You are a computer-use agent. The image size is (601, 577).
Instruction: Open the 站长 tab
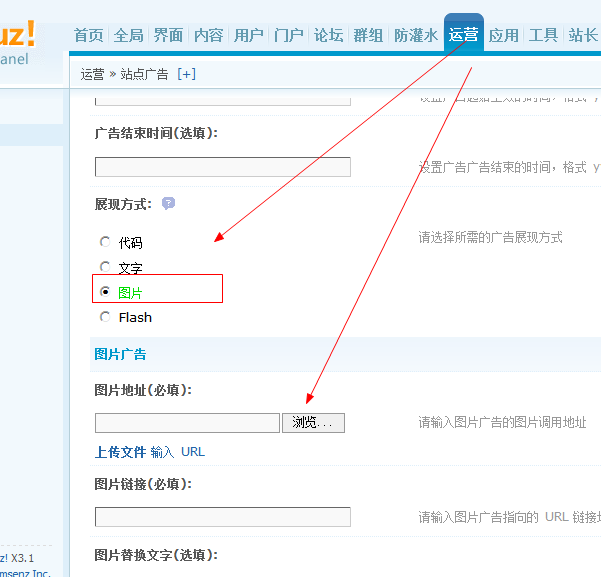pos(583,36)
